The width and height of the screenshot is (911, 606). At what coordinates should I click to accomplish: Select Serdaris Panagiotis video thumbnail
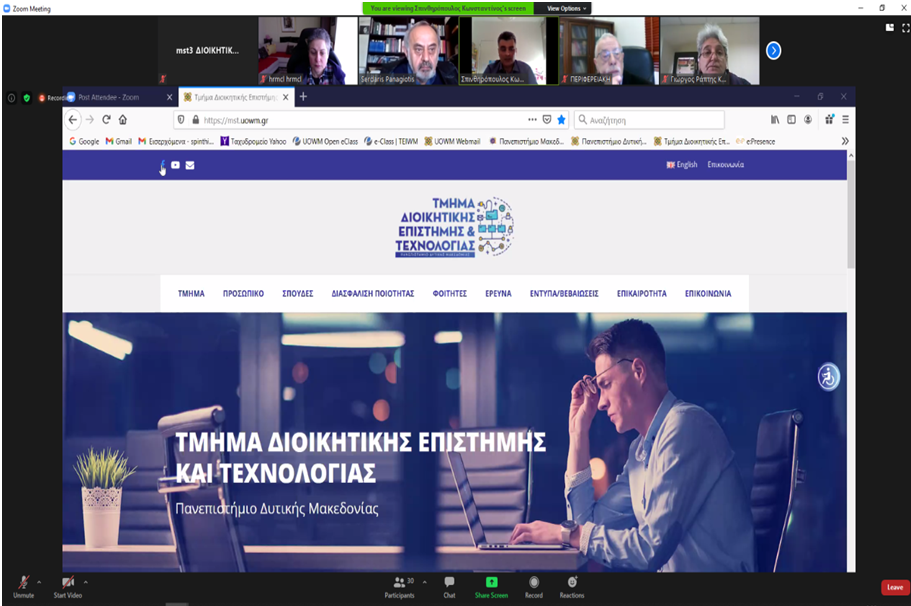[x=408, y=51]
